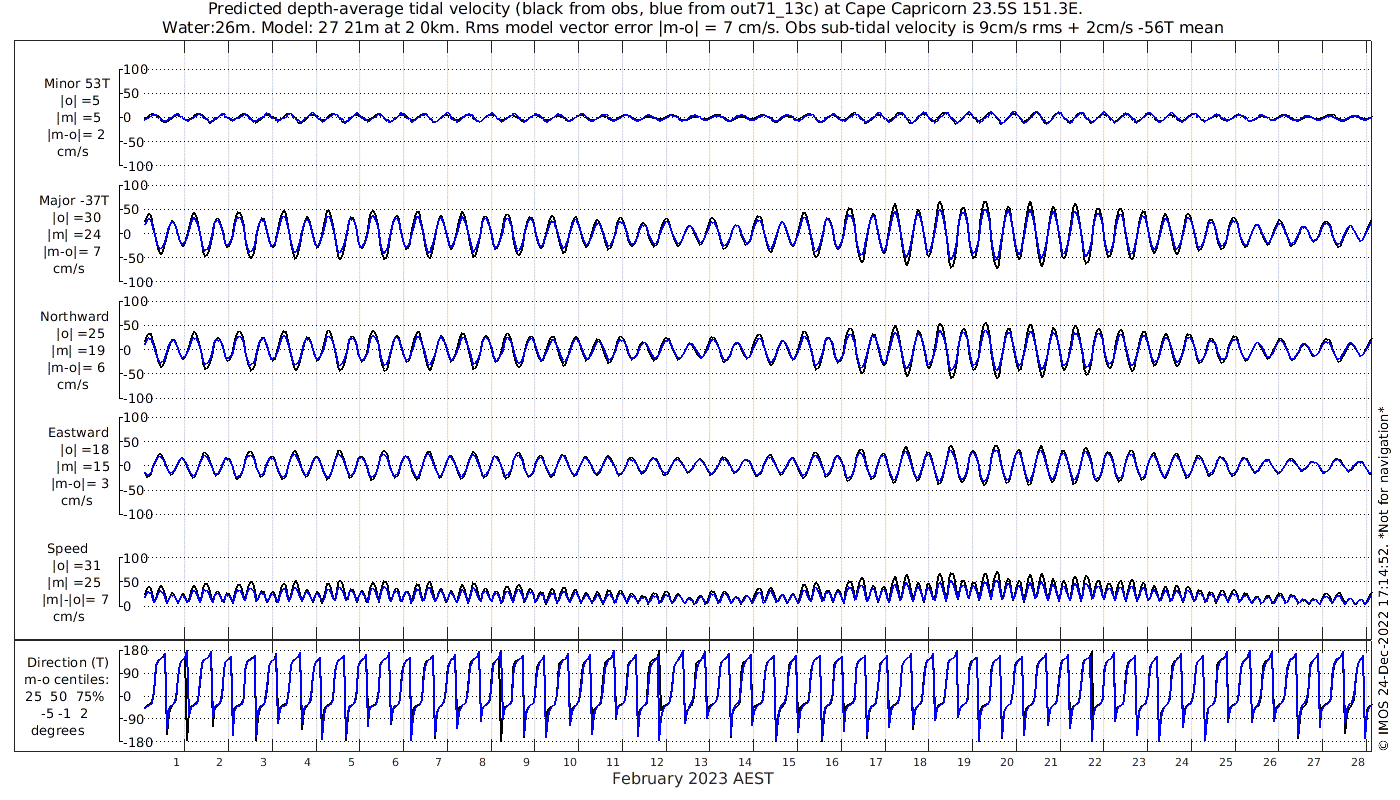Click the 'February 2023 AEST' axis title
Viewport: 1400px width, 800px height.
[x=692, y=778]
